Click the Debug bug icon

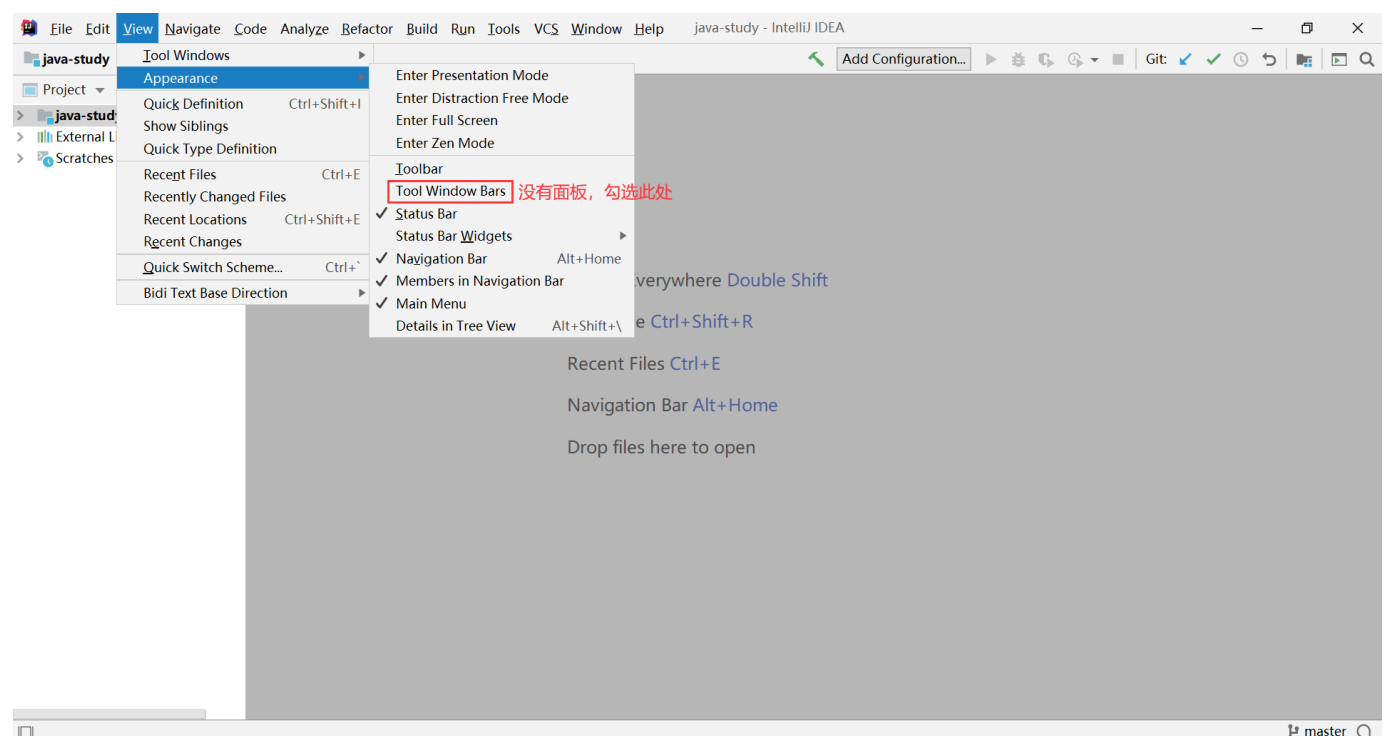pyautogui.click(x=1018, y=59)
